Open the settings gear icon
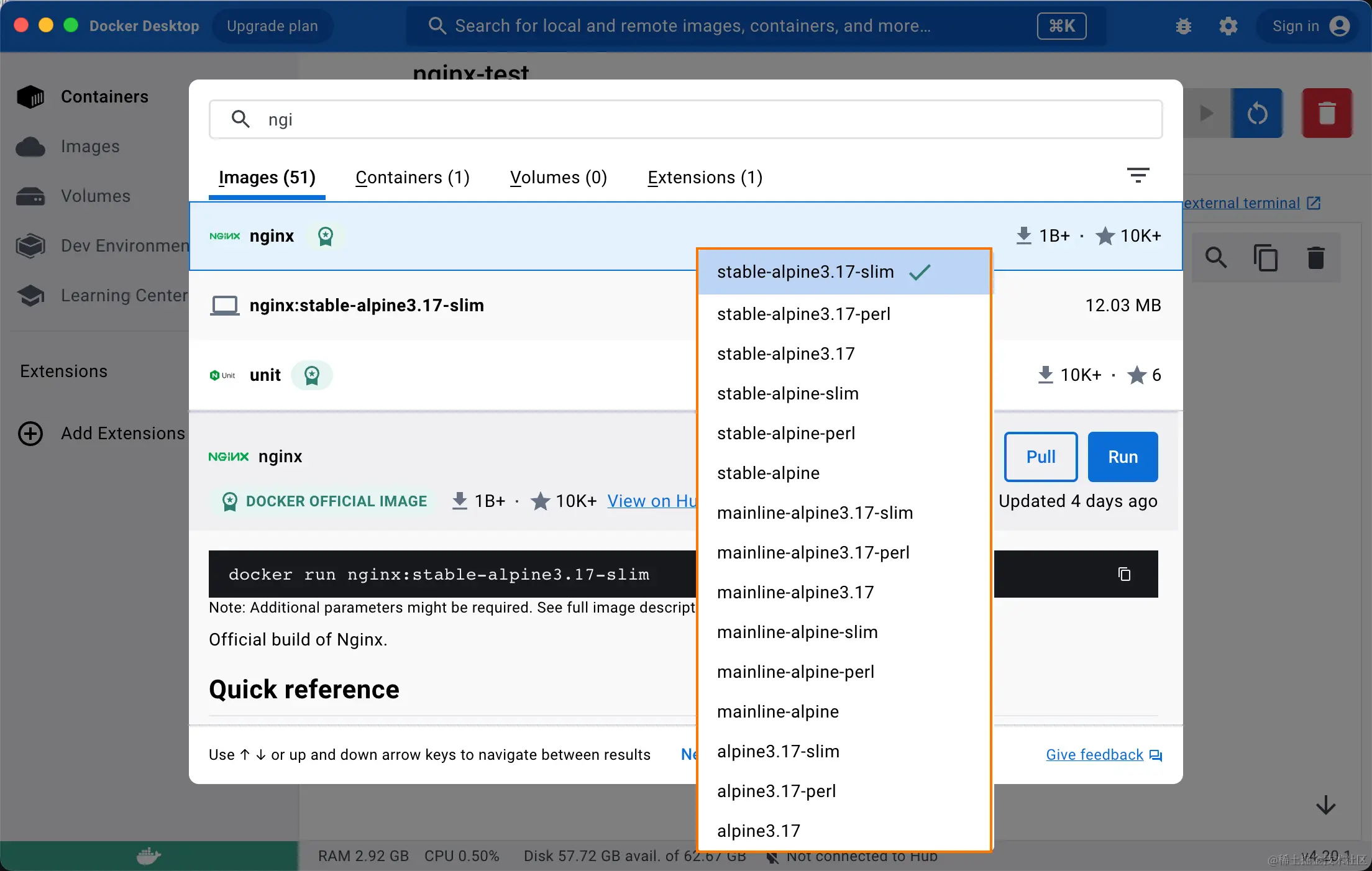Screen dimensions: 1372x871 point(1228,26)
